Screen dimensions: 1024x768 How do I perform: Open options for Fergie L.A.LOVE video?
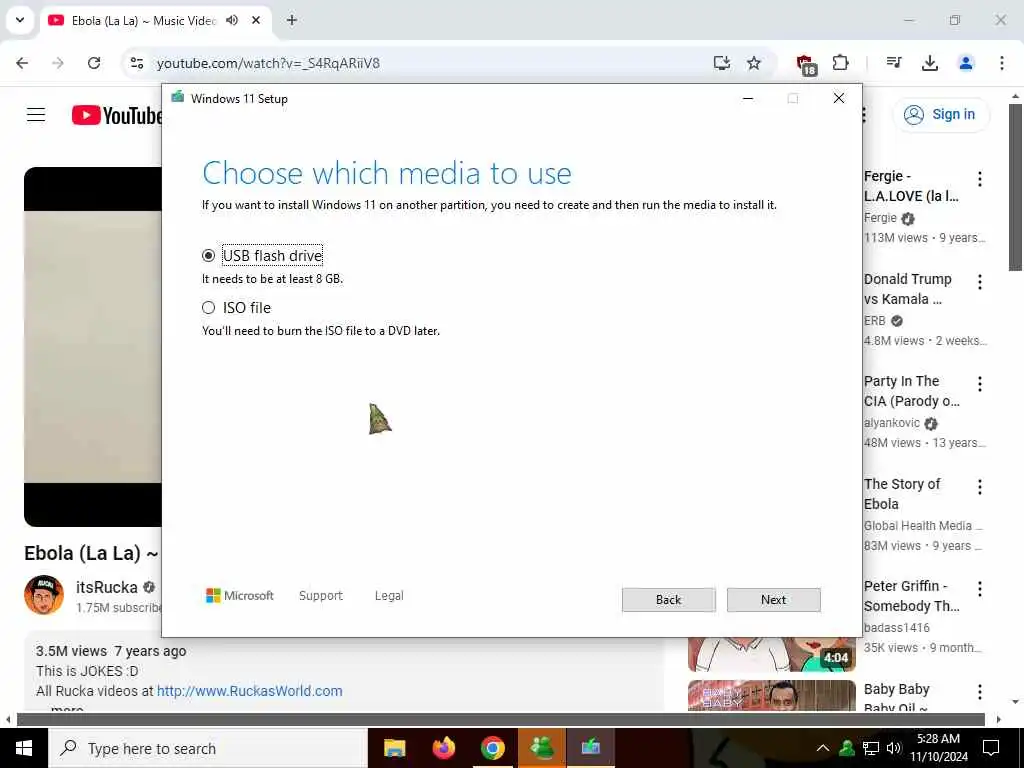[x=980, y=179]
